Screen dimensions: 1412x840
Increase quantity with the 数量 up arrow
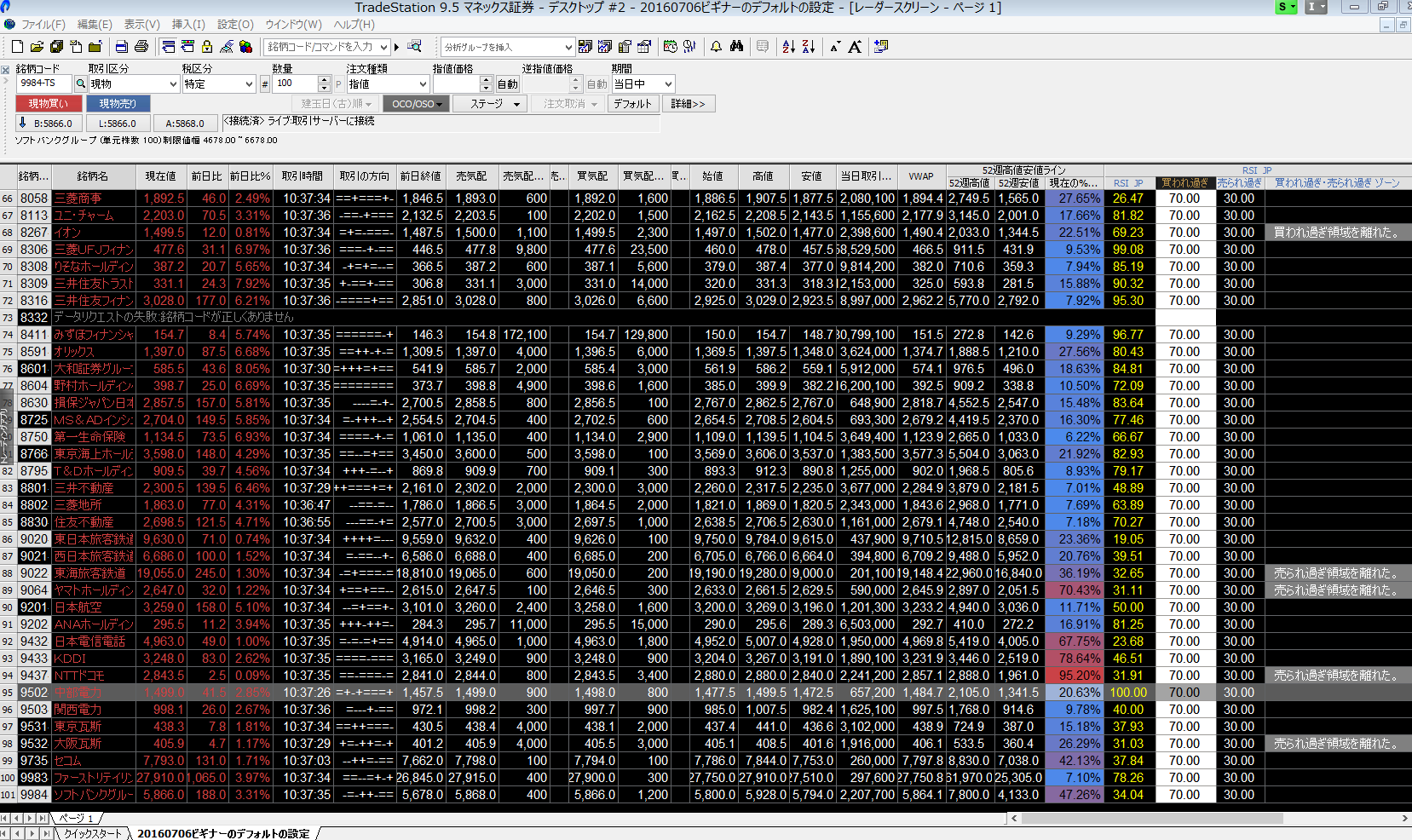[324, 80]
